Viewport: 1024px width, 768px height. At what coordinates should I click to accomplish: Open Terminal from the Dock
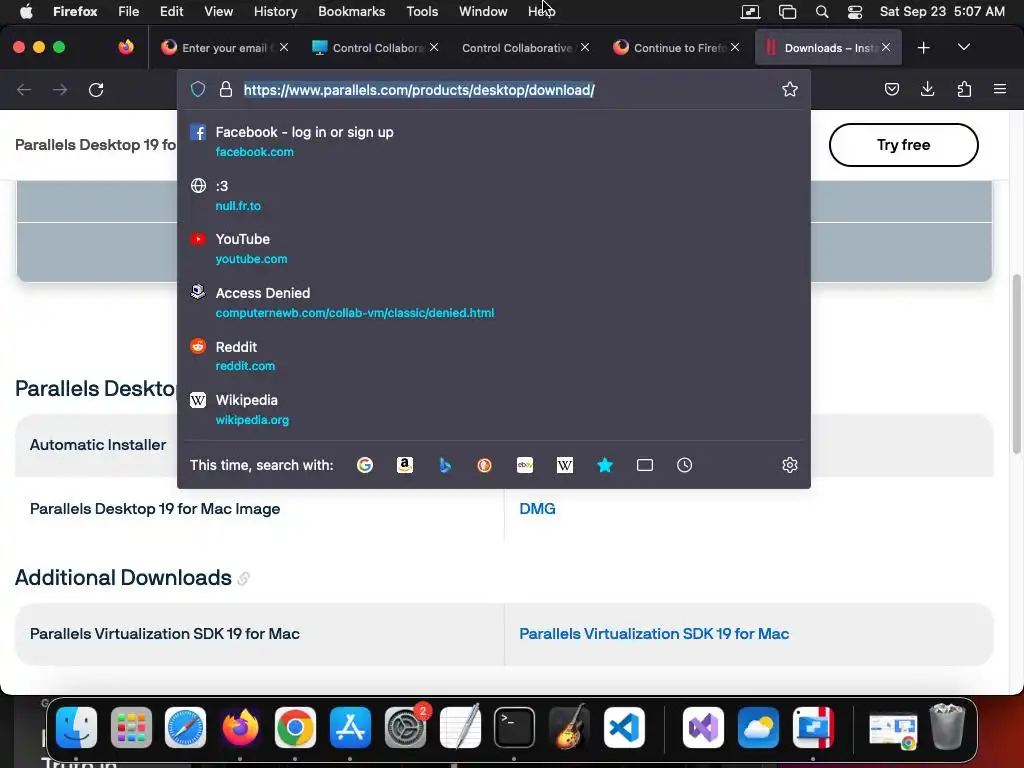pos(515,727)
